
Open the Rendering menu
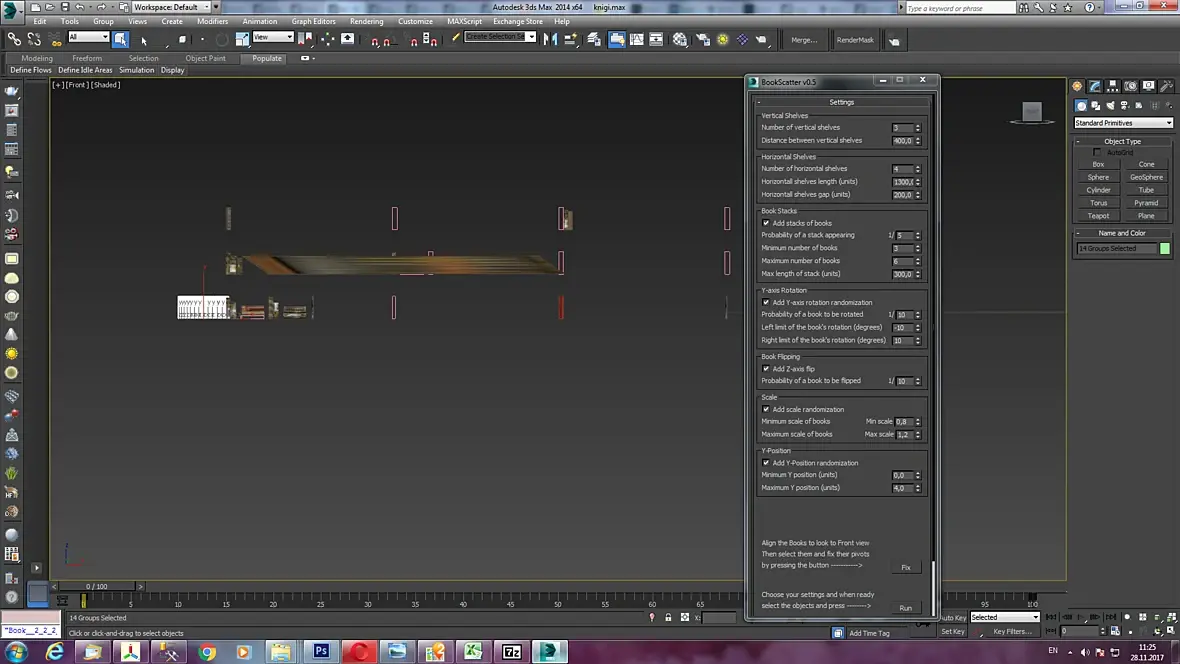(x=366, y=21)
